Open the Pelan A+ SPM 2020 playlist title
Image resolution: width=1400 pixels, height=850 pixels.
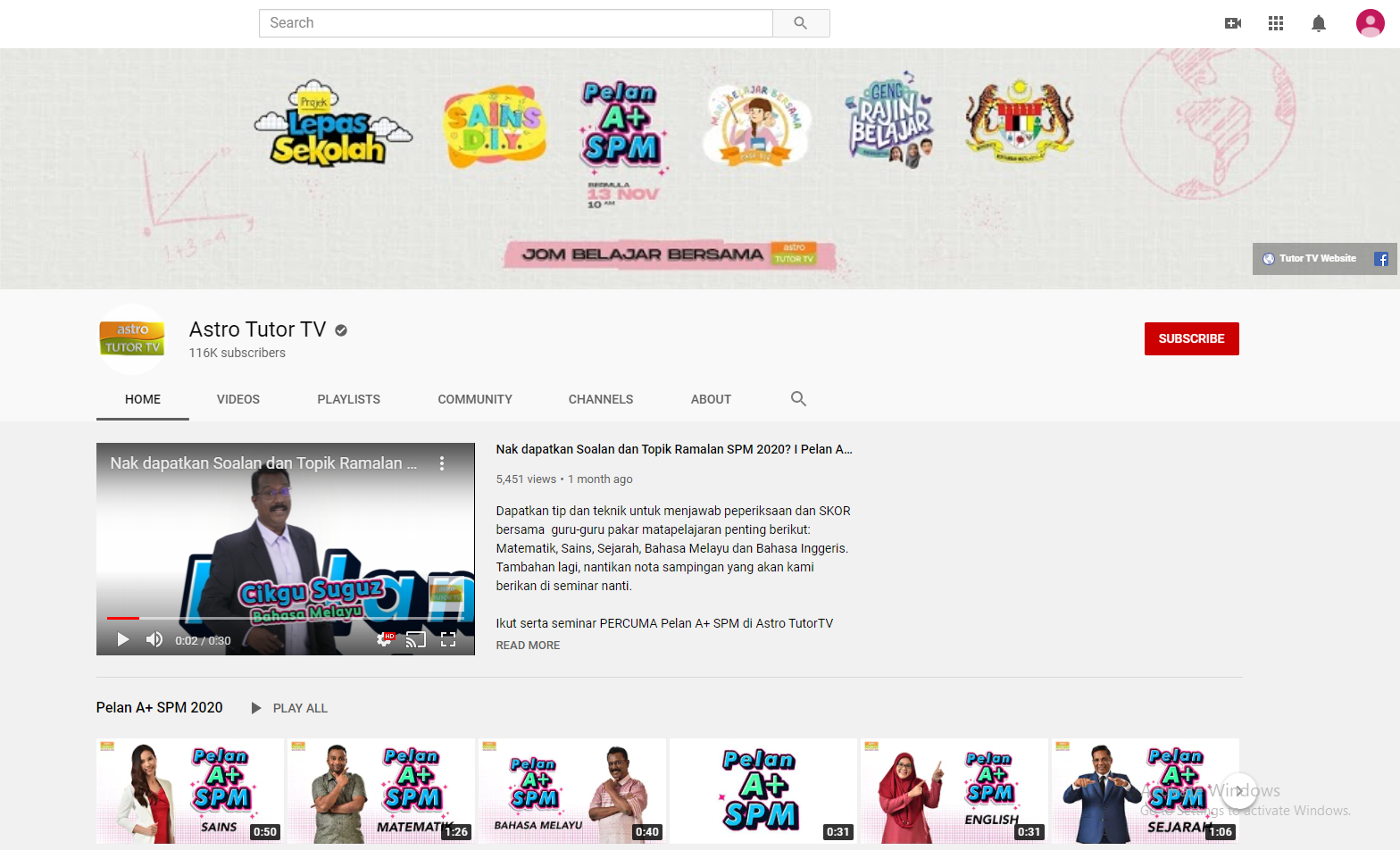pyautogui.click(x=160, y=708)
